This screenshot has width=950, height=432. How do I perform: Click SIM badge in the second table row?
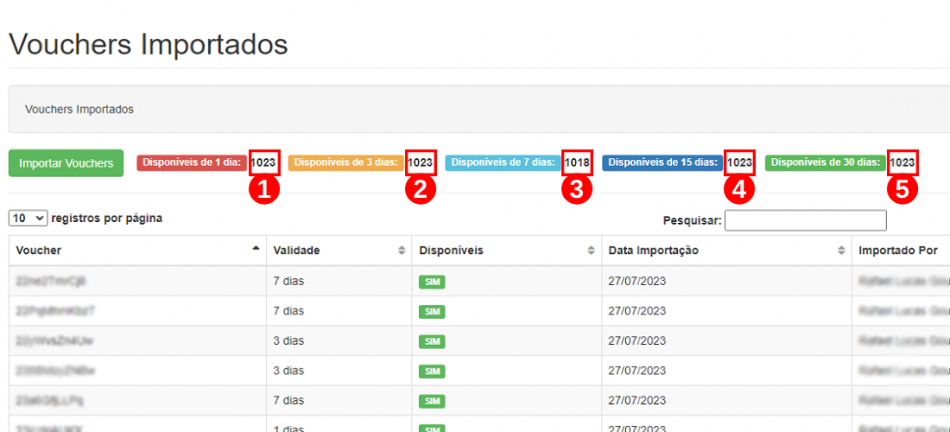click(432, 311)
